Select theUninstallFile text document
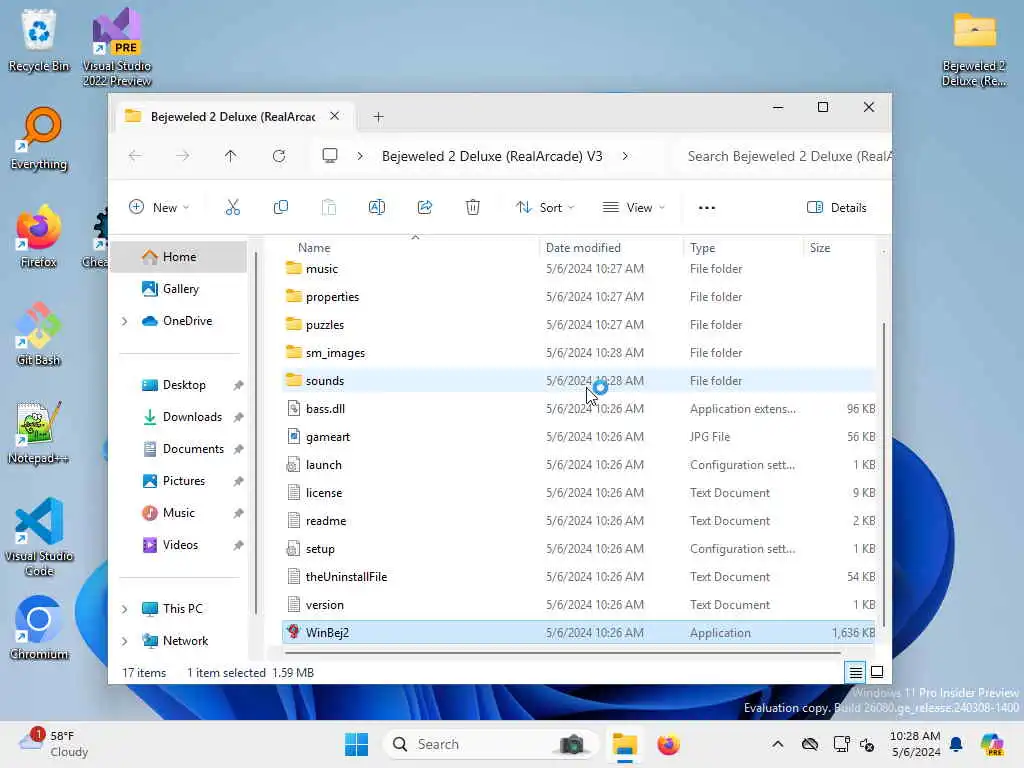 [x=579, y=578]
